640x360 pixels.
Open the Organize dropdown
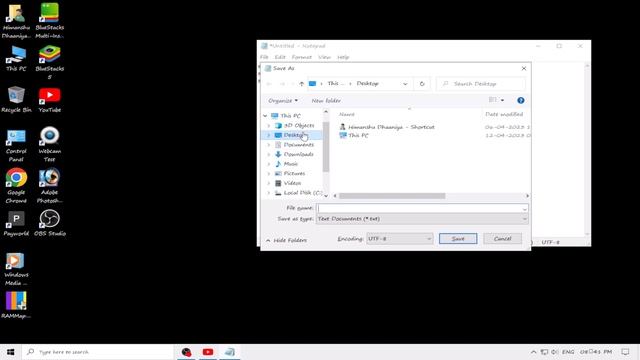pos(283,100)
